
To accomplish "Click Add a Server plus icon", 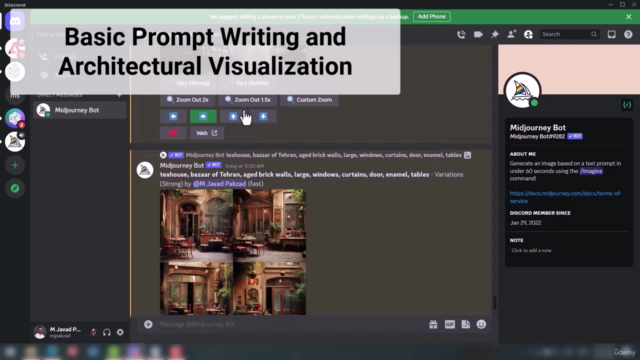I will [15, 165].
